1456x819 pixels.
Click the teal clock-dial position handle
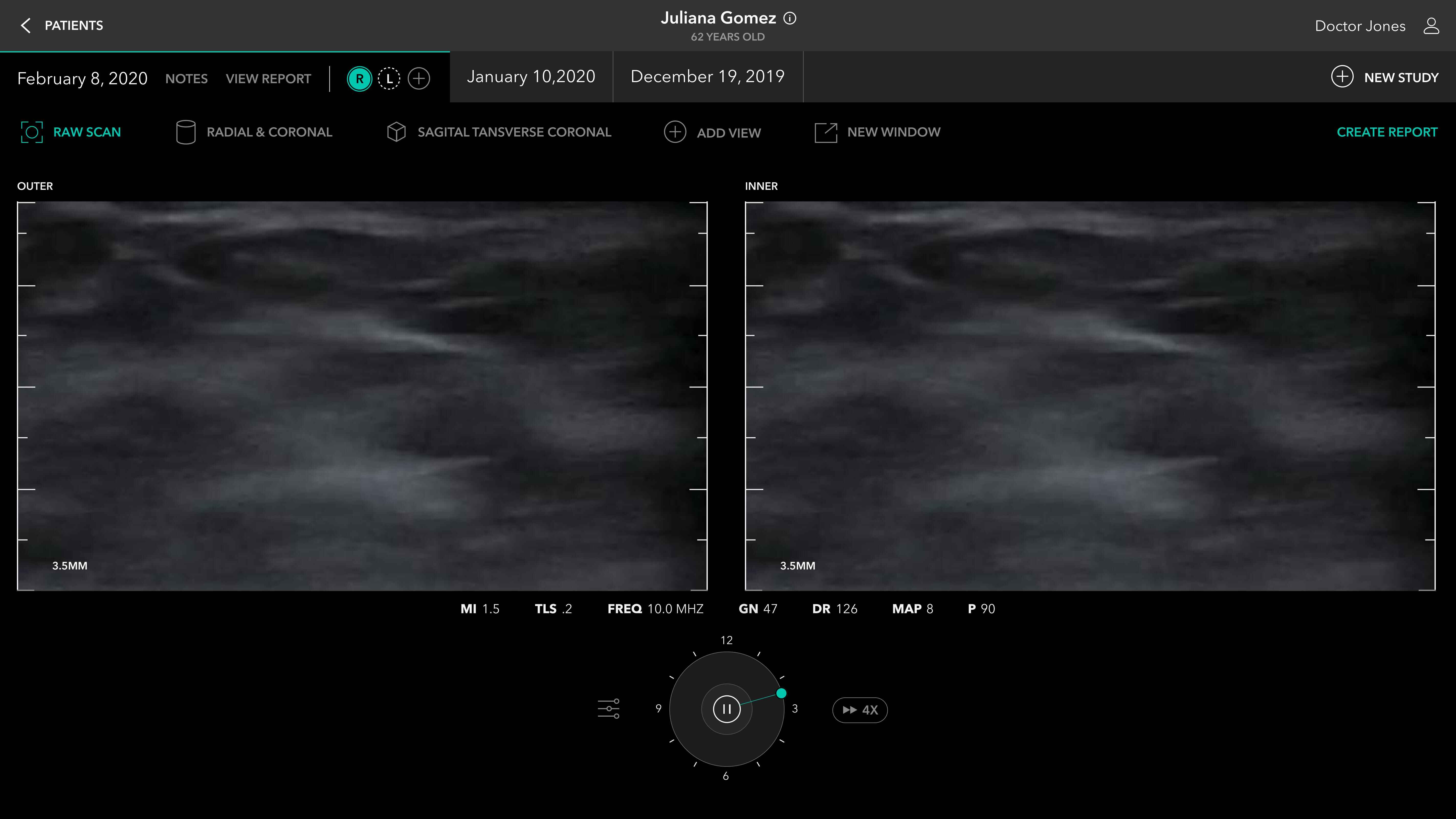781,693
